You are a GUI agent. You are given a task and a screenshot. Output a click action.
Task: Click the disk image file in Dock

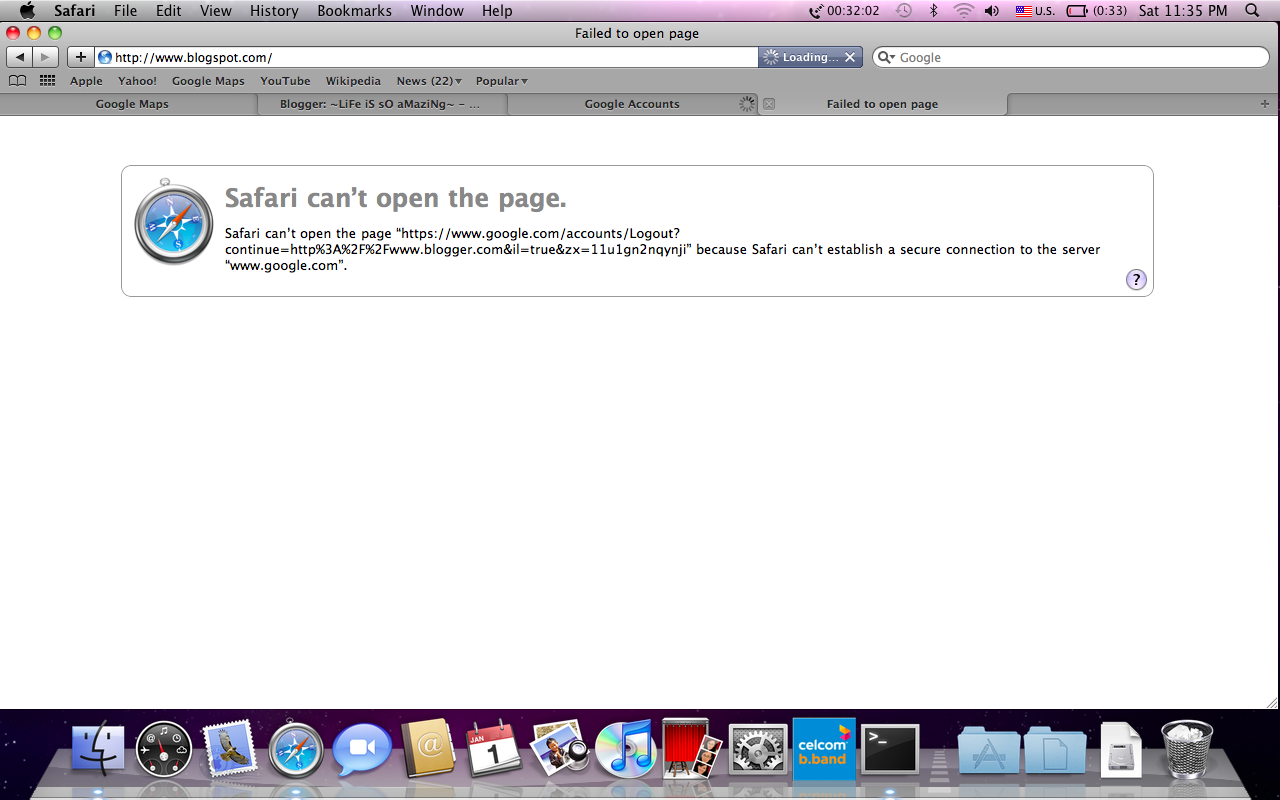(1121, 749)
